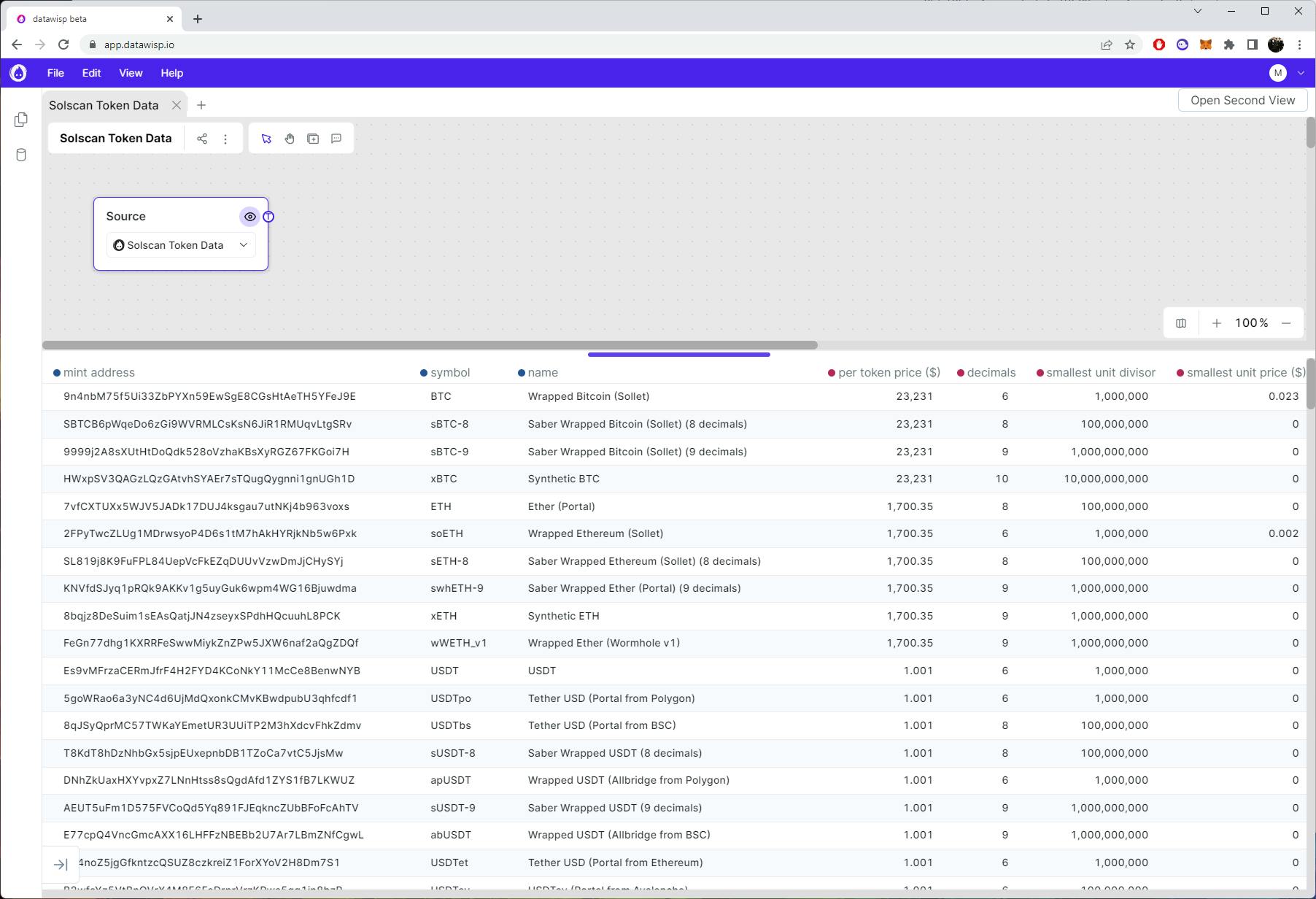The height and width of the screenshot is (899, 1316).
Task: Click the canvas layout toggle icon
Action: coord(1181,323)
